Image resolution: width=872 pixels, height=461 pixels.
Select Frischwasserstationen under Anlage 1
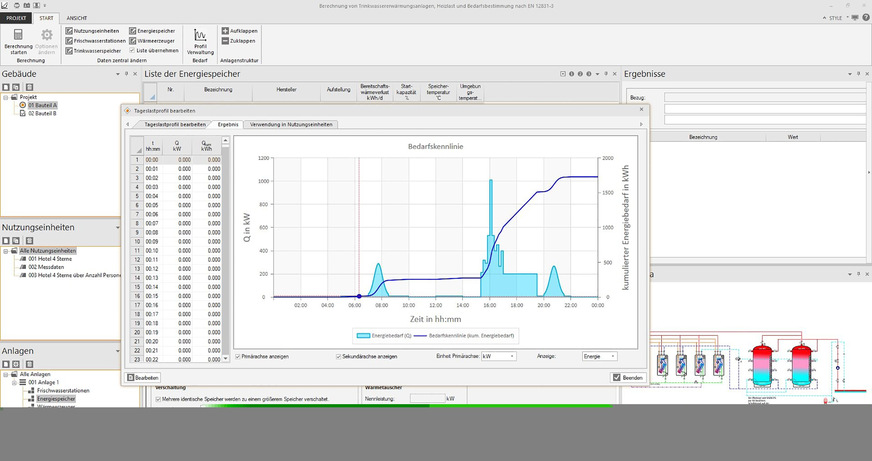63,391
